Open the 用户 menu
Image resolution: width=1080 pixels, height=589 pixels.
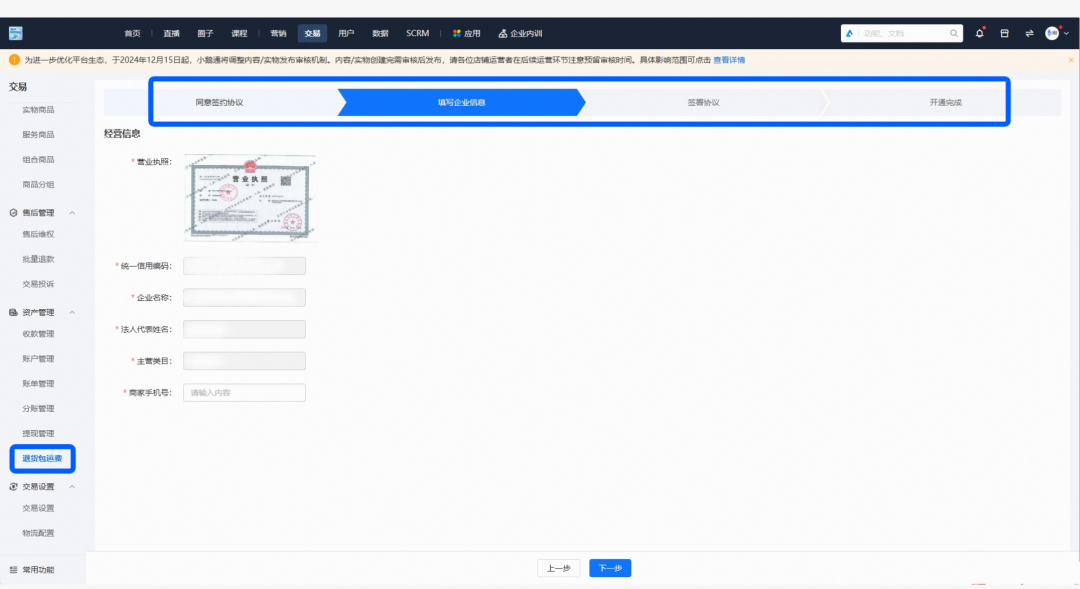tap(346, 33)
